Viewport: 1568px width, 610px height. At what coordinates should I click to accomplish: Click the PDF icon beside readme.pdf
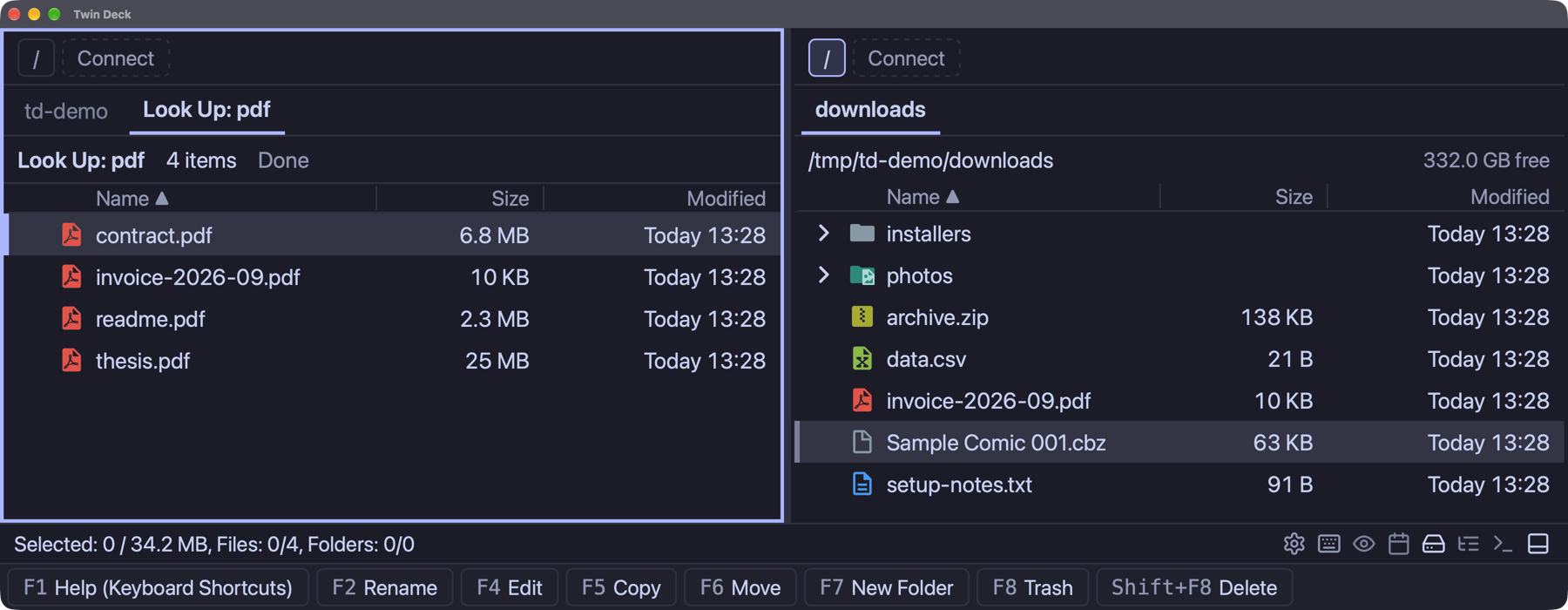click(71, 318)
